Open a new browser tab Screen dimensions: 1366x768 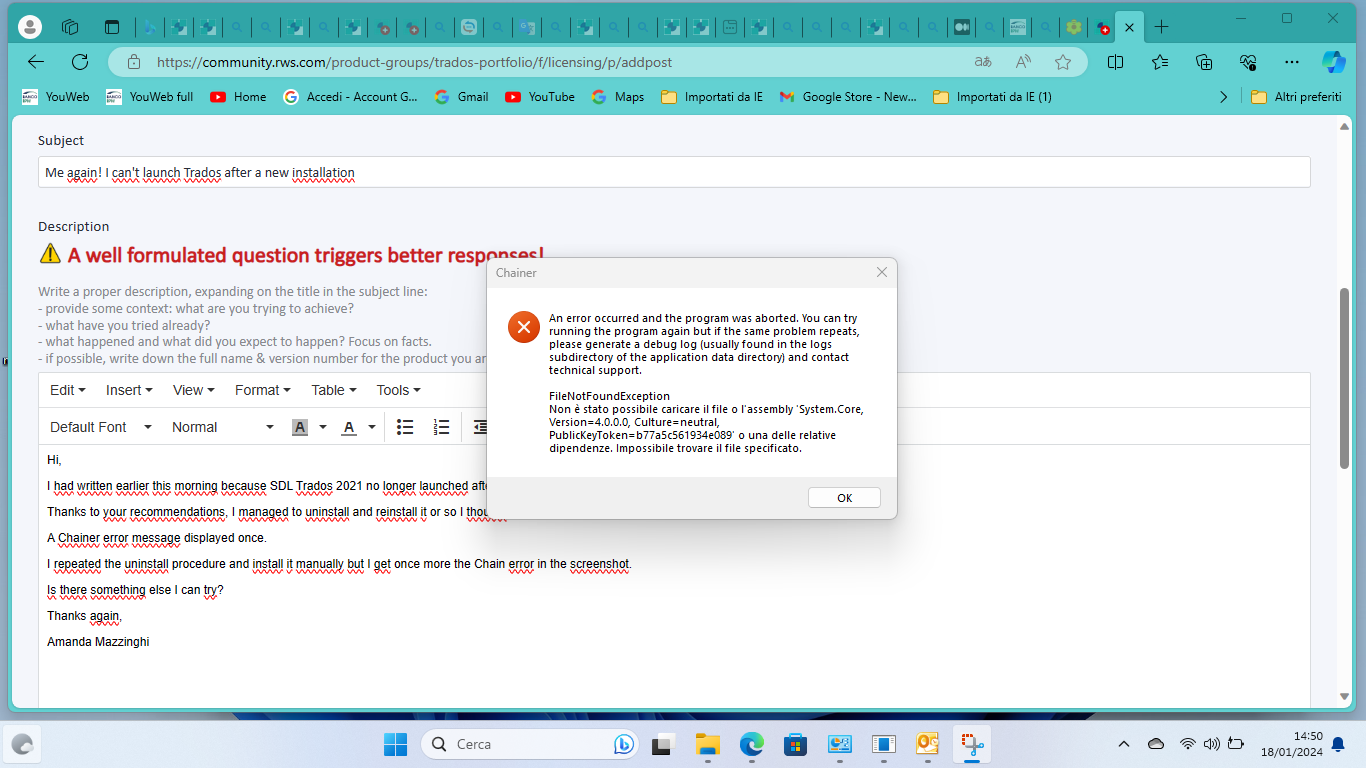[1161, 27]
